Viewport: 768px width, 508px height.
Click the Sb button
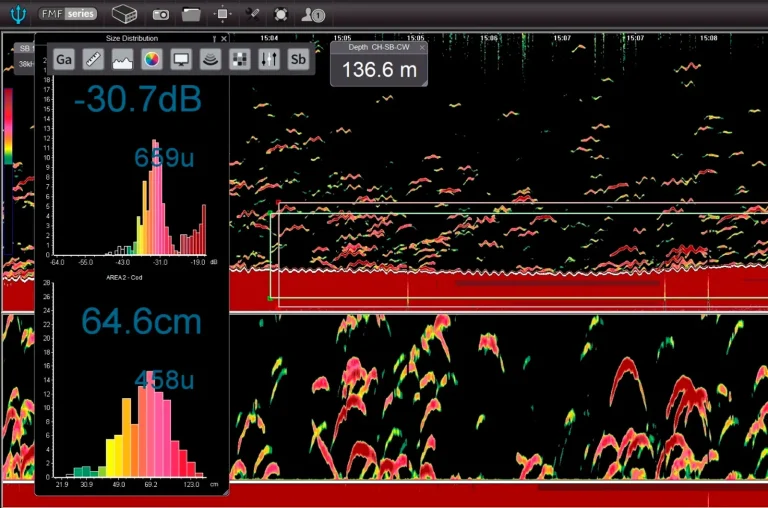pyautogui.click(x=298, y=59)
